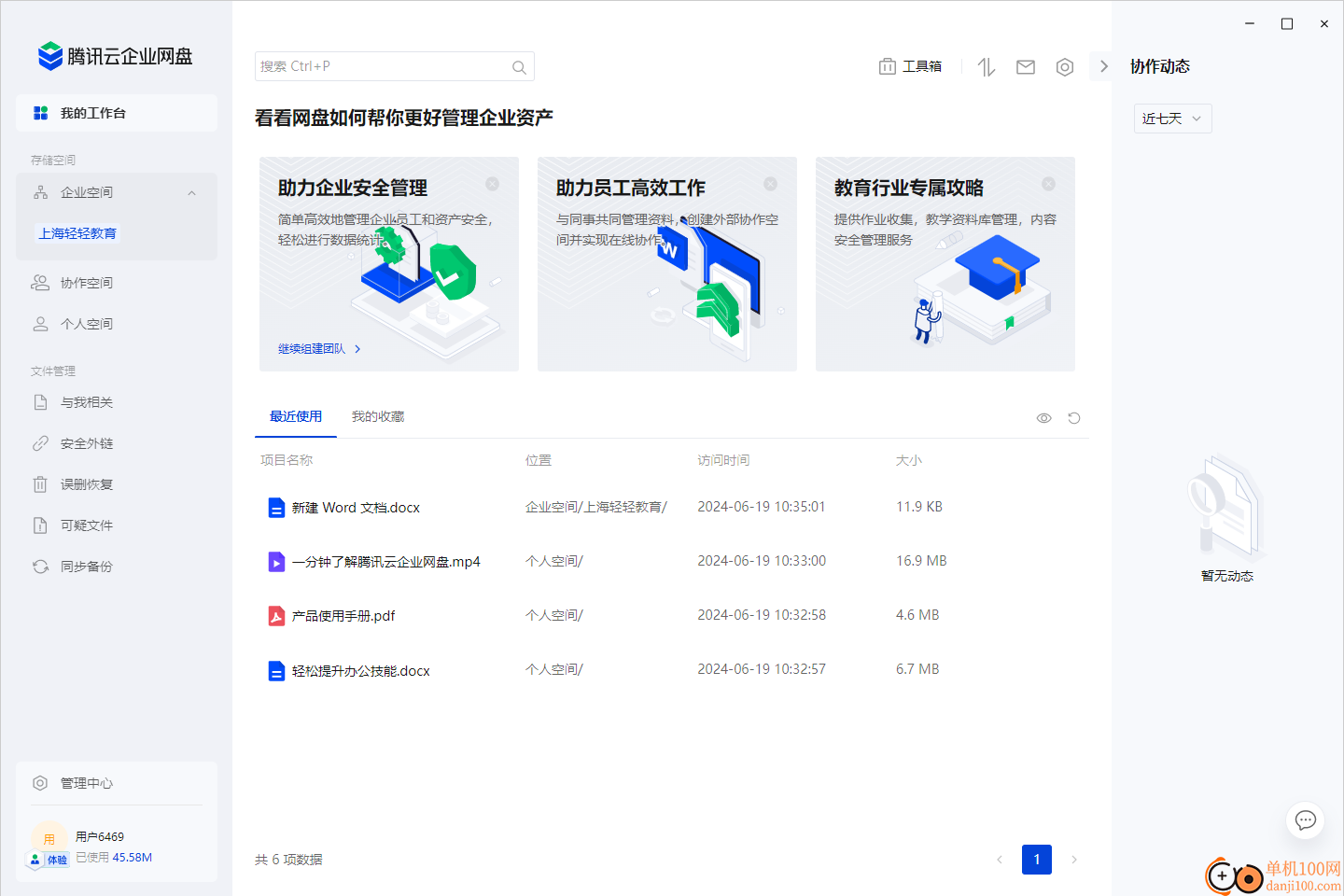Viewport: 1344px width, 896px height.
Task: Toggle the eye visibility icon
Action: (x=1044, y=418)
